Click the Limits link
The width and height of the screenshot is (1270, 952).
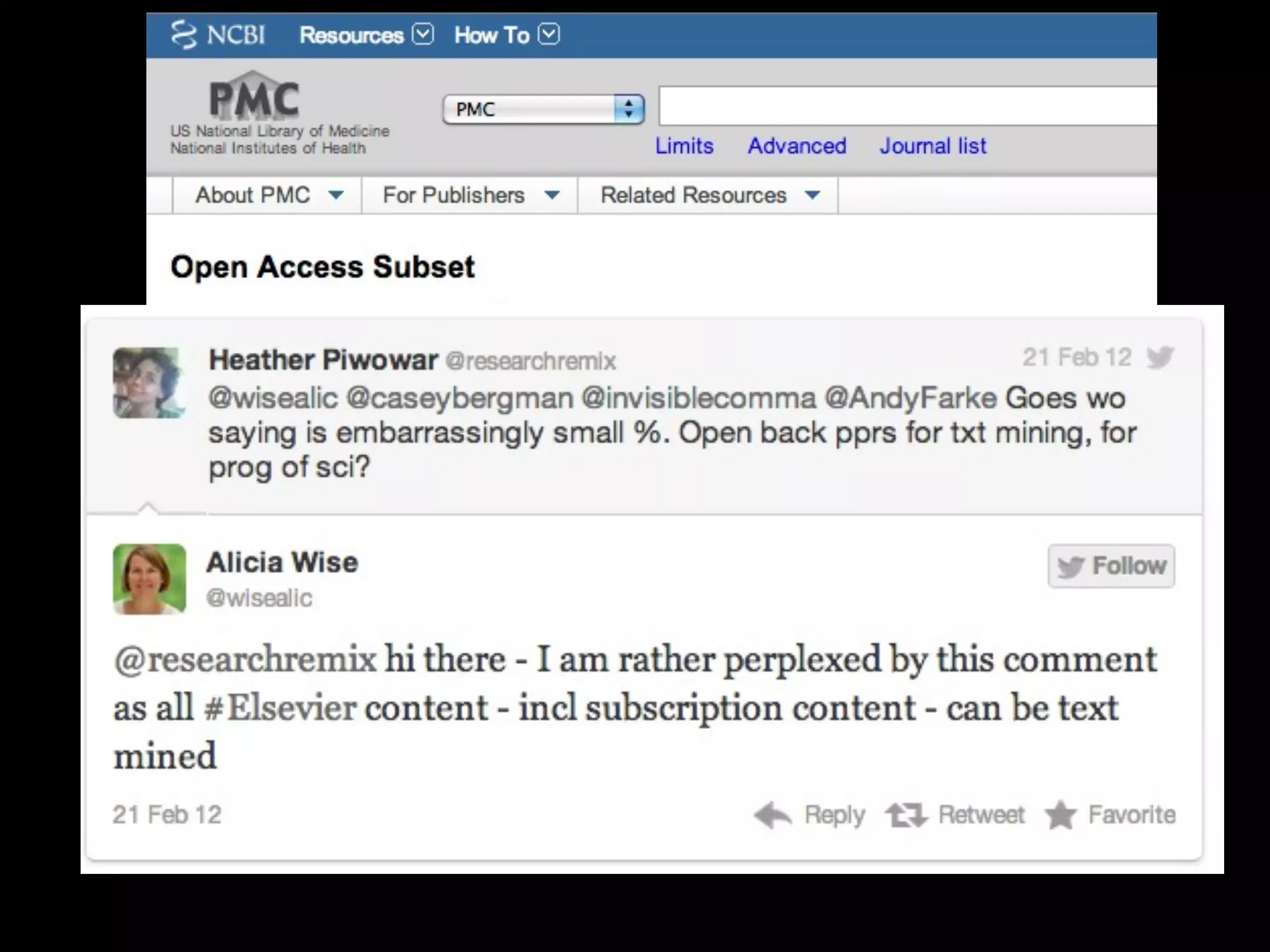tap(684, 146)
